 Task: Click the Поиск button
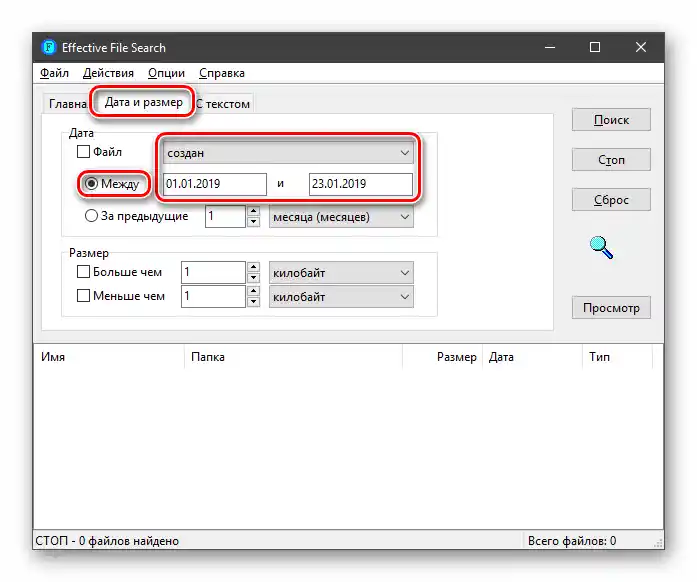point(611,120)
